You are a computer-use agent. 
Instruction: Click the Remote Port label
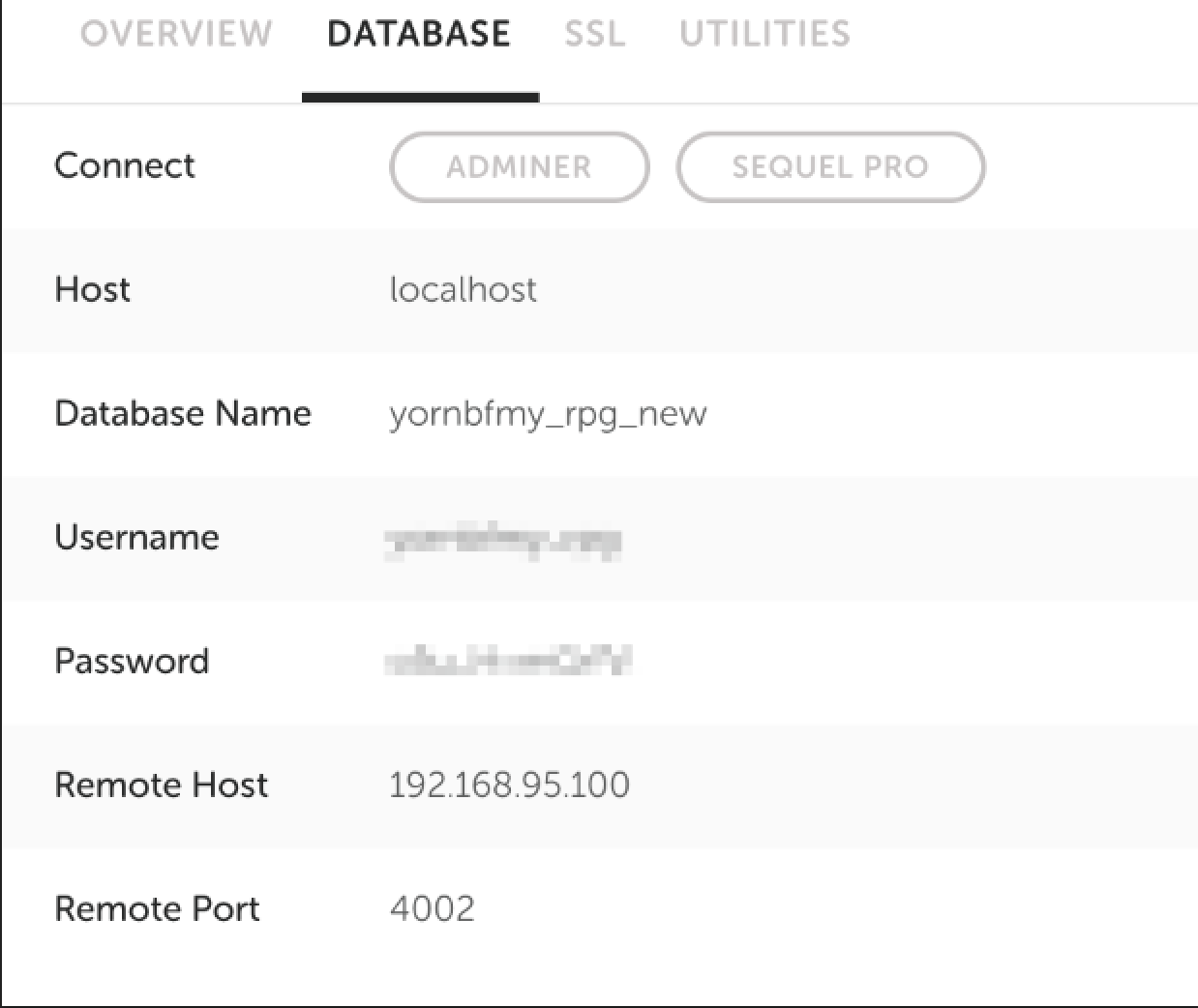[157, 908]
